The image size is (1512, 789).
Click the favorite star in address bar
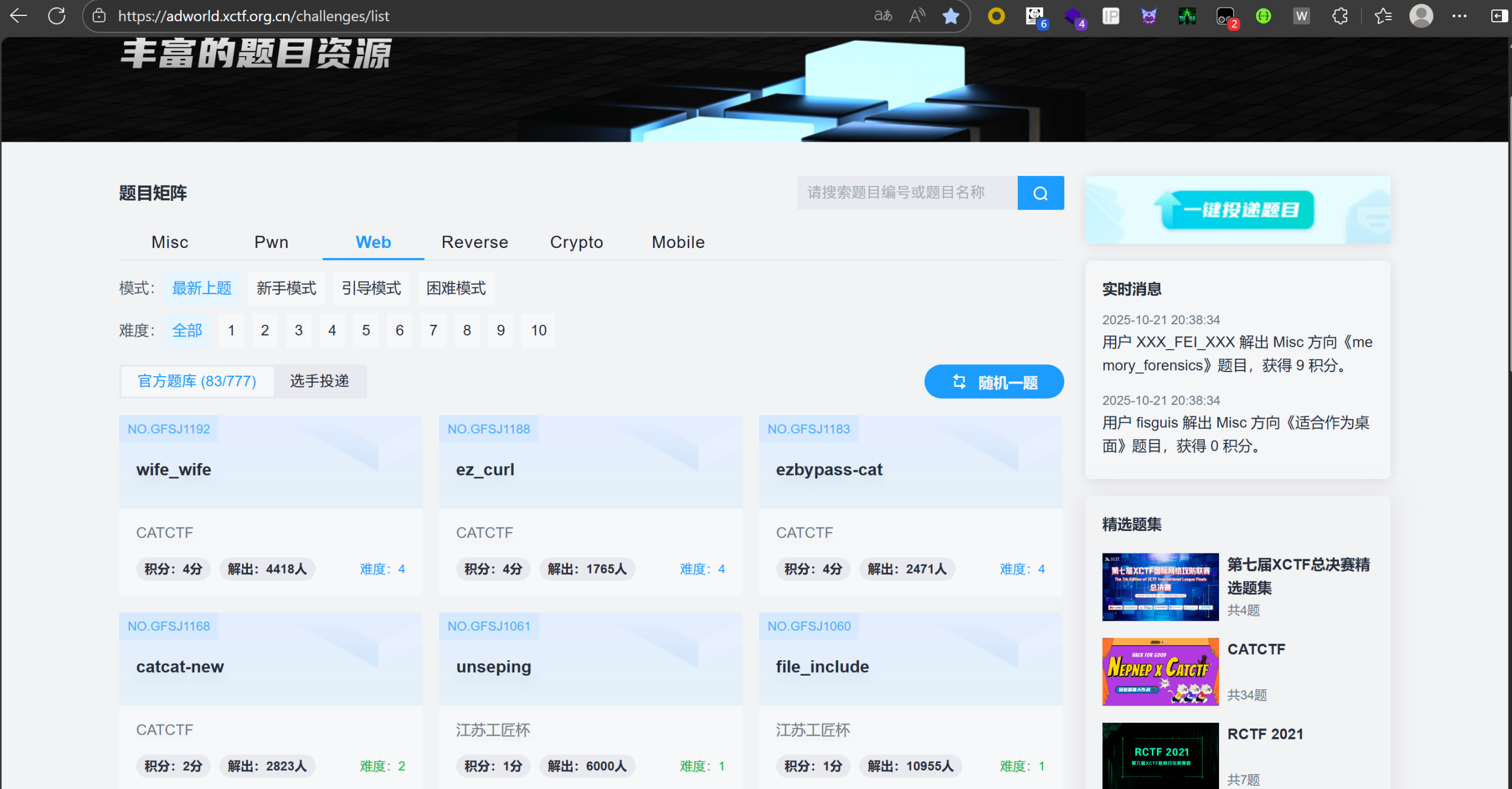950,16
